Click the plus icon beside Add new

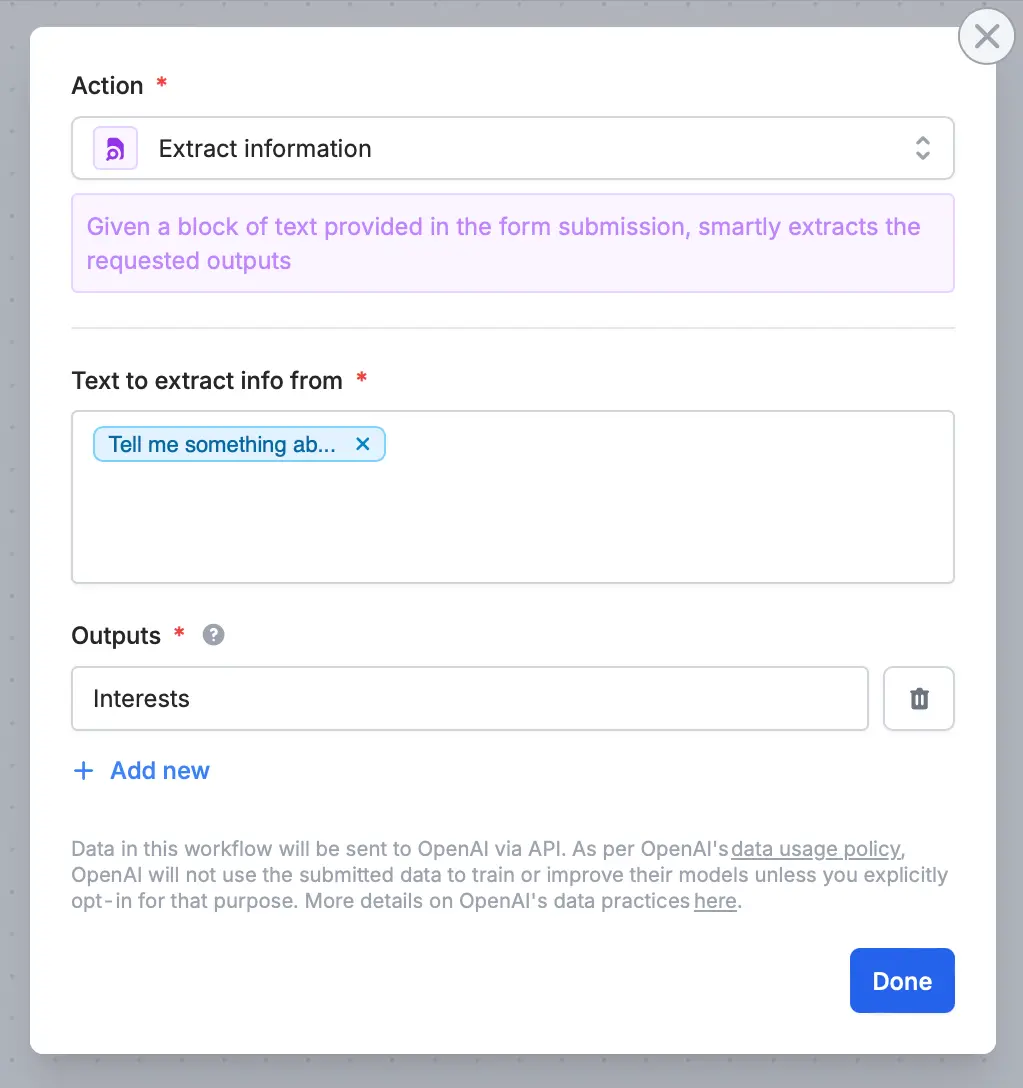[x=84, y=770]
